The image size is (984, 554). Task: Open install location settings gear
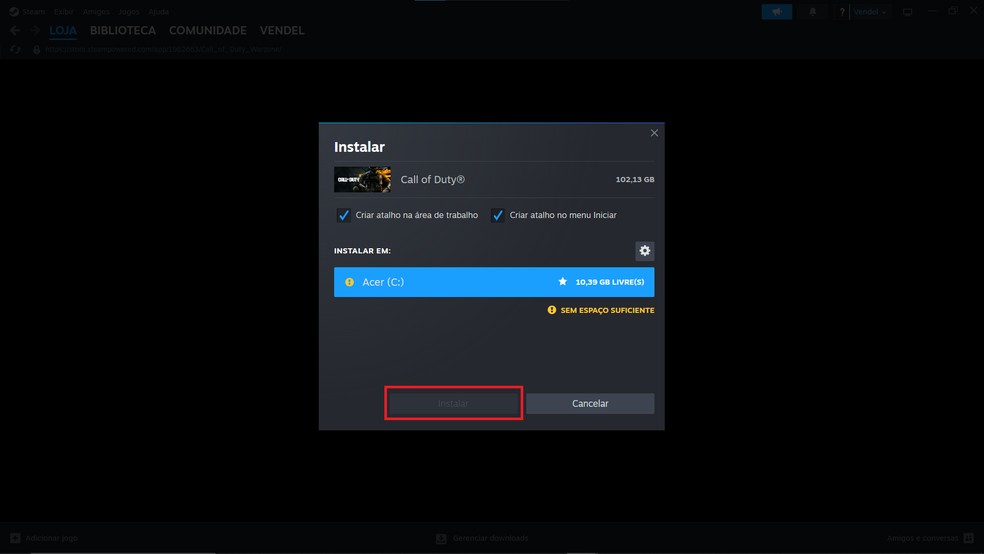click(x=644, y=251)
